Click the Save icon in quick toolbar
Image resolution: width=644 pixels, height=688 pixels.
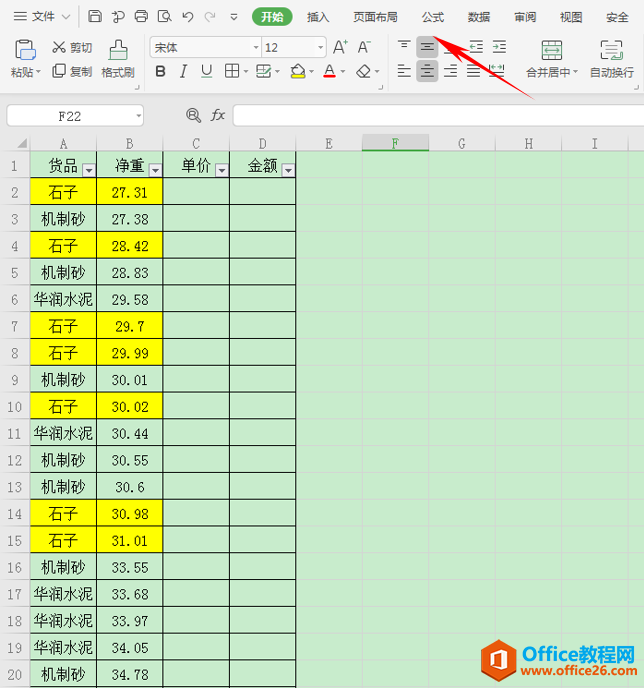pyautogui.click(x=95, y=17)
